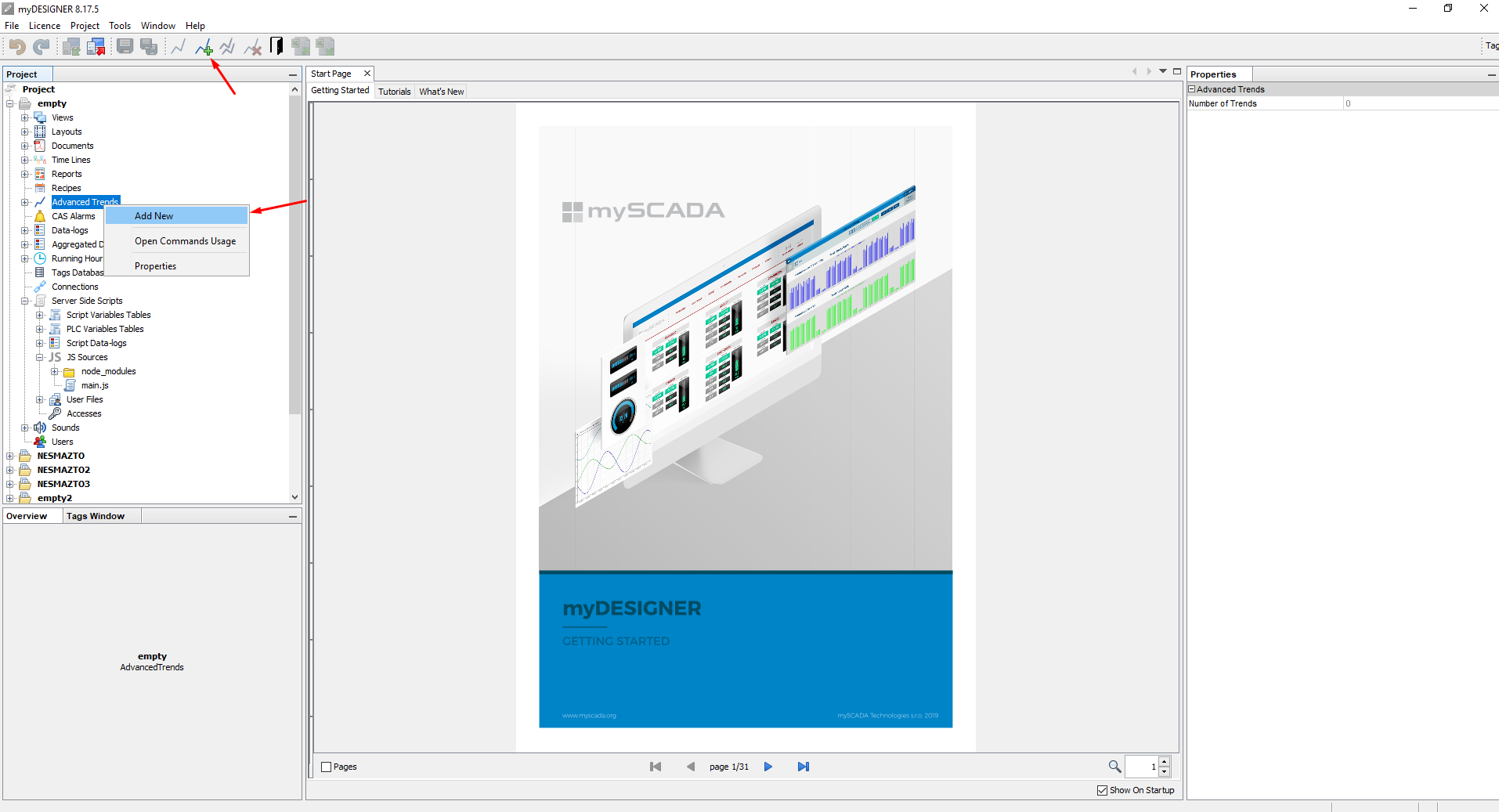Increase zoom with the spinner up arrow
1499x812 pixels.
pyautogui.click(x=1165, y=761)
